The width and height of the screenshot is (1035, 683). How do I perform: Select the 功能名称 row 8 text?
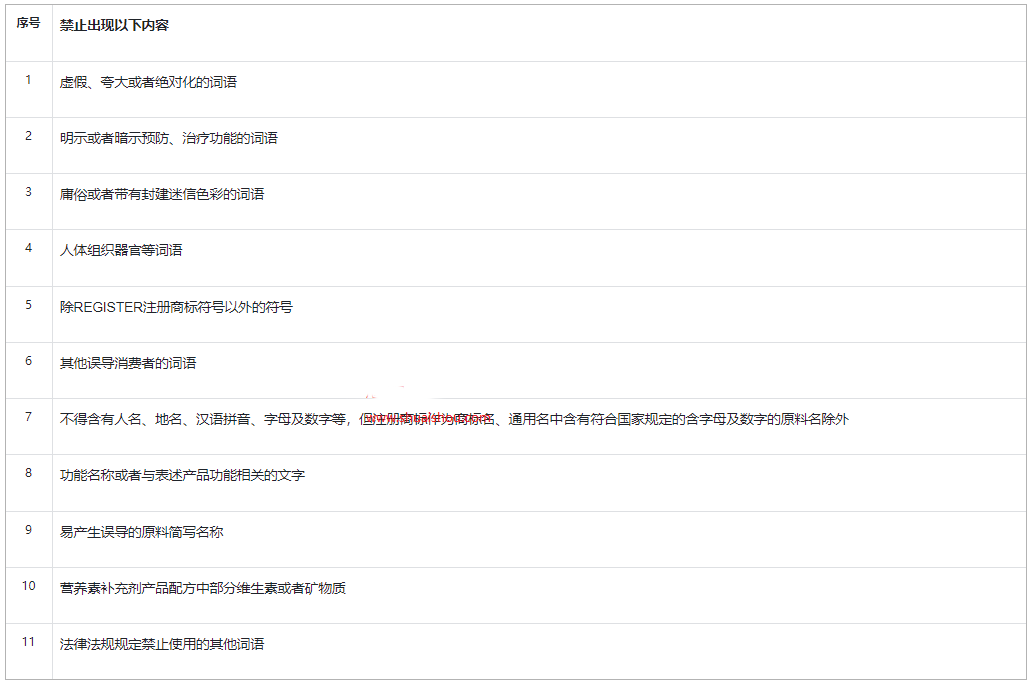point(182,475)
